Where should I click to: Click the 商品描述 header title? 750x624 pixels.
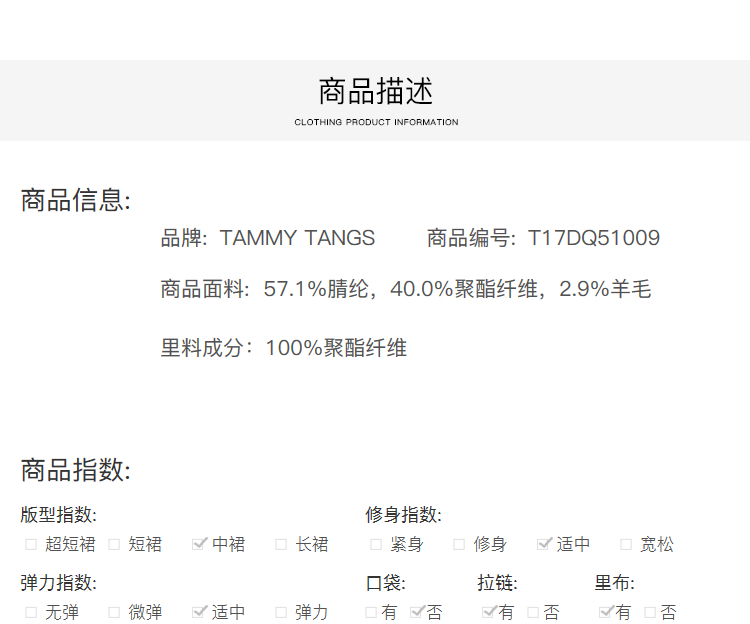point(376,92)
